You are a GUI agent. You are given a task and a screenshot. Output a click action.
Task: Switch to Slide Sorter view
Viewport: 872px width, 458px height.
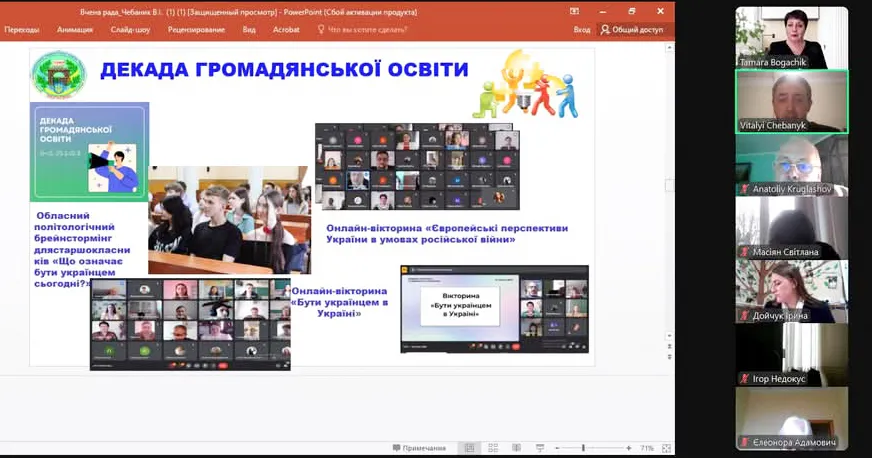(x=495, y=448)
